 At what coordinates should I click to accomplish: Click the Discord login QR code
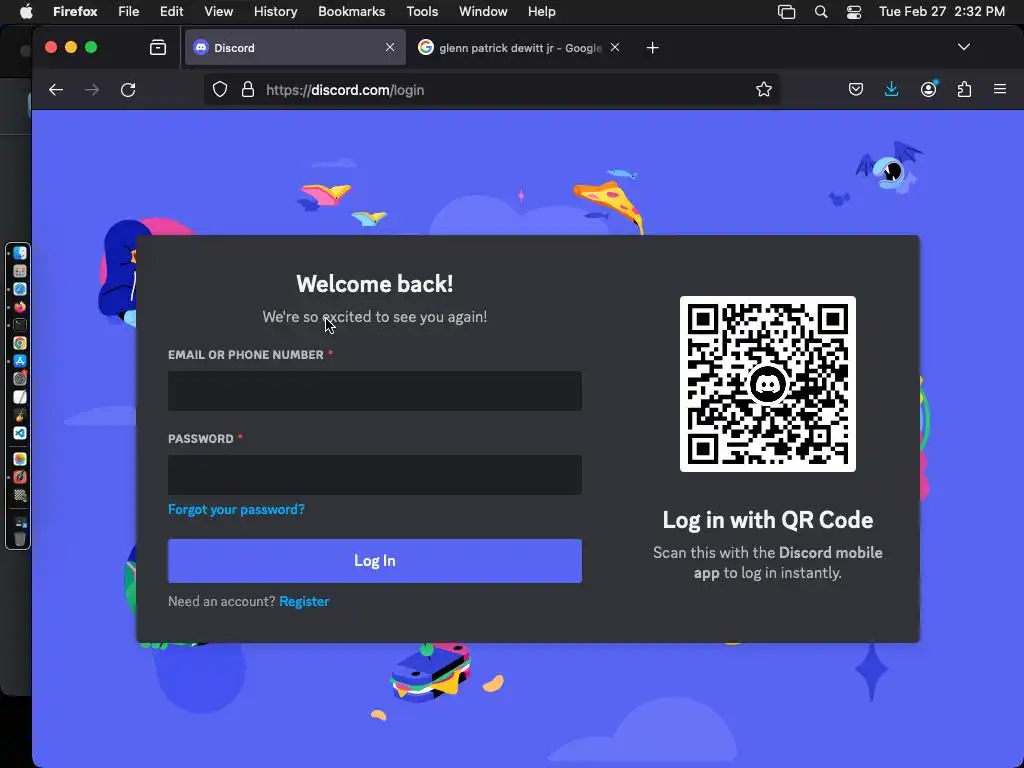coord(767,384)
